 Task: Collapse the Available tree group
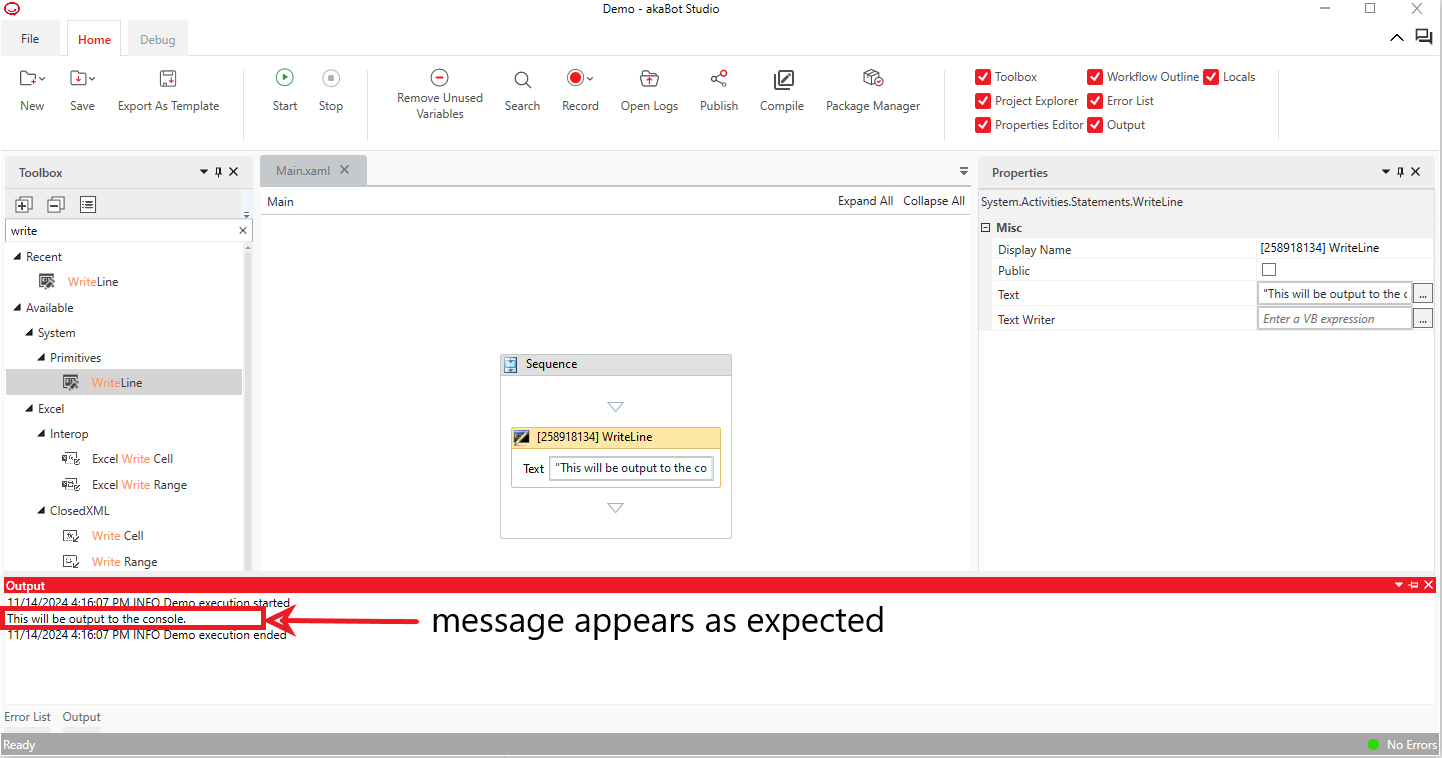click(17, 308)
